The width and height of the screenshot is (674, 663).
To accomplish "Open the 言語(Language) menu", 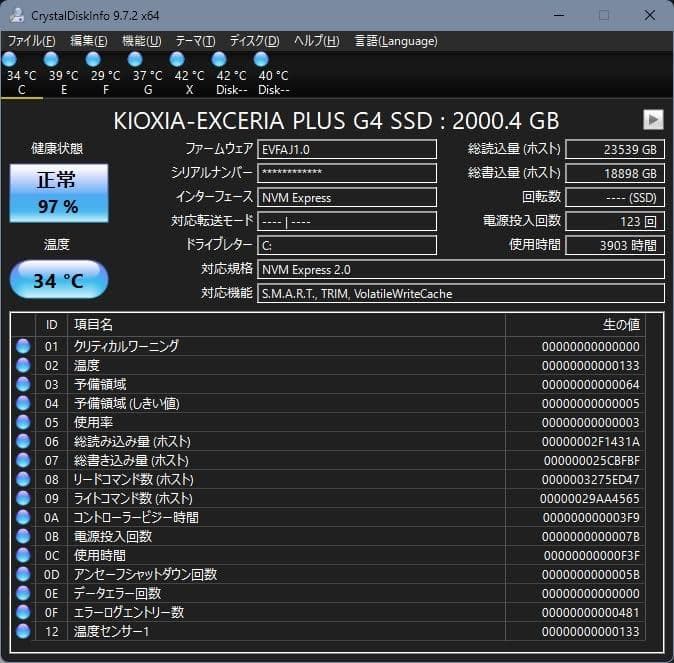I will 395,41.
